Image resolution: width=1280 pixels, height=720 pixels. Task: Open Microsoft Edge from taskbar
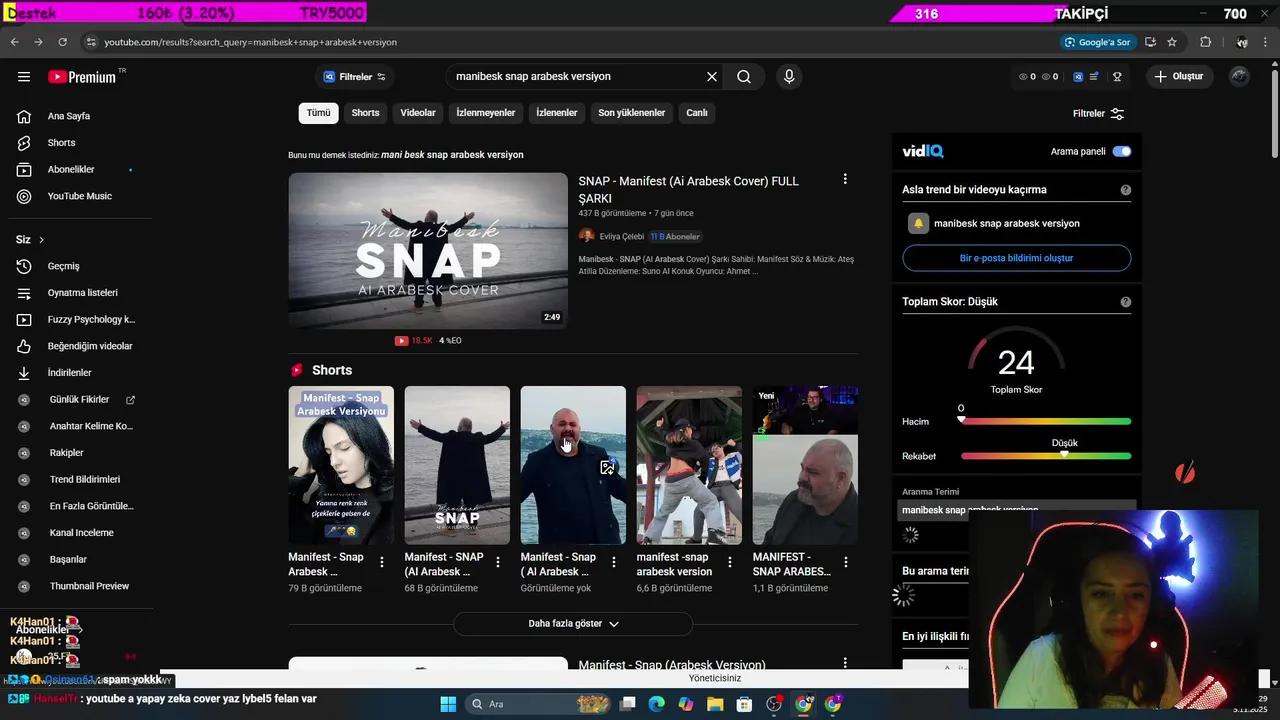click(656, 704)
